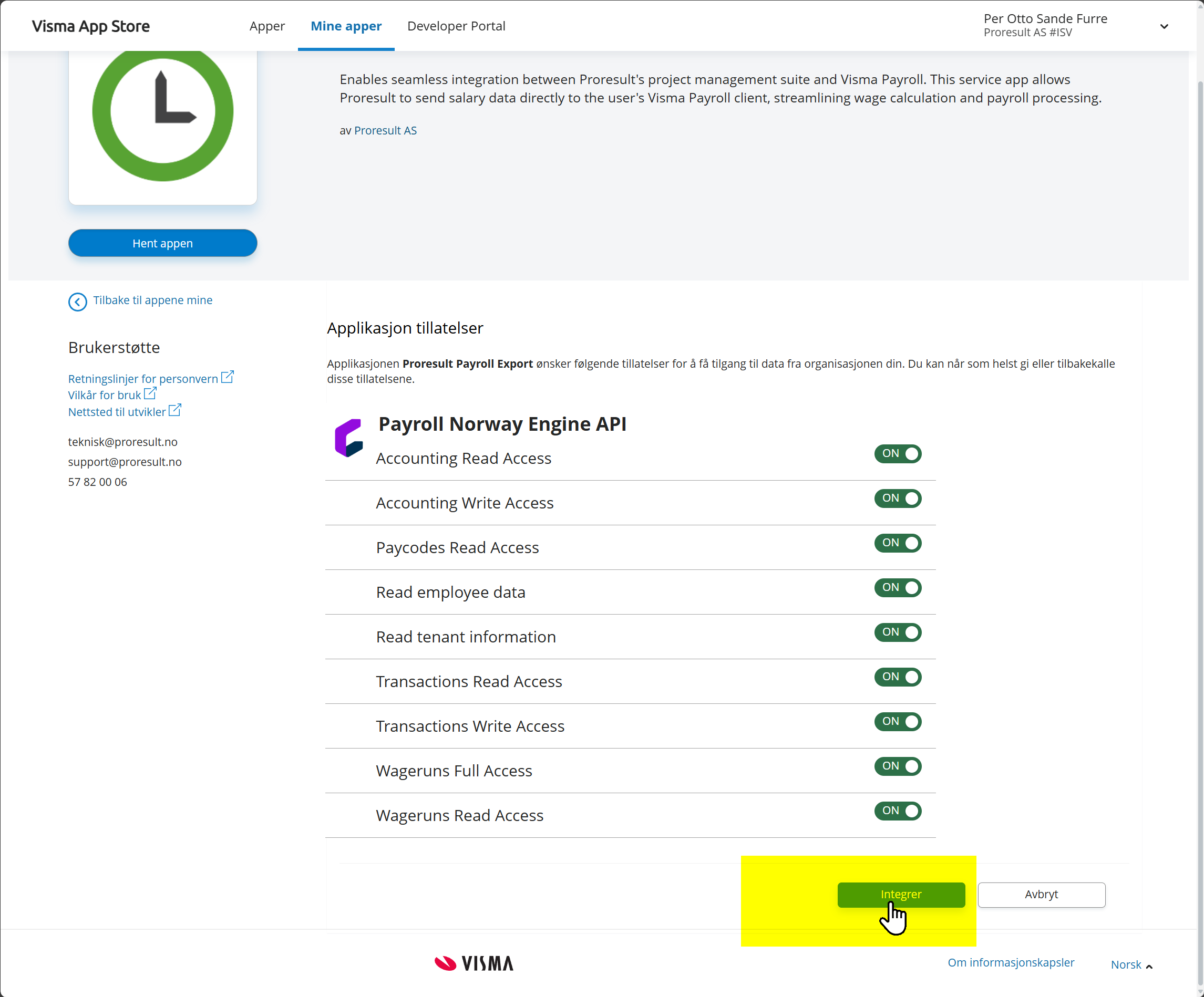
Task: Go back via Tilbake til appene mine
Action: [152, 300]
